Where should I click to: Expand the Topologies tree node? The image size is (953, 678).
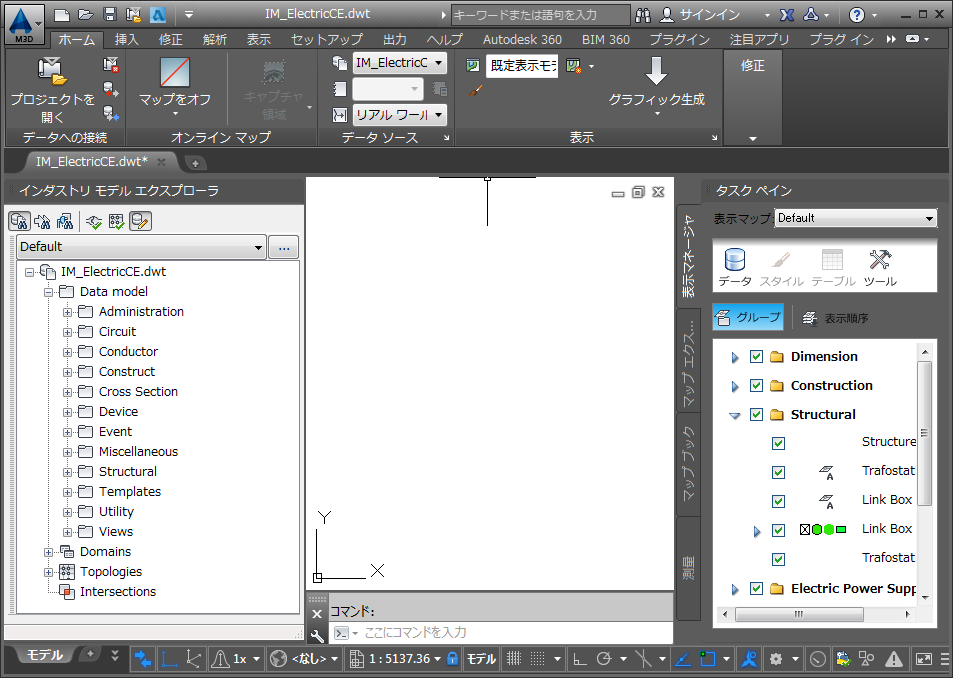[x=48, y=572]
